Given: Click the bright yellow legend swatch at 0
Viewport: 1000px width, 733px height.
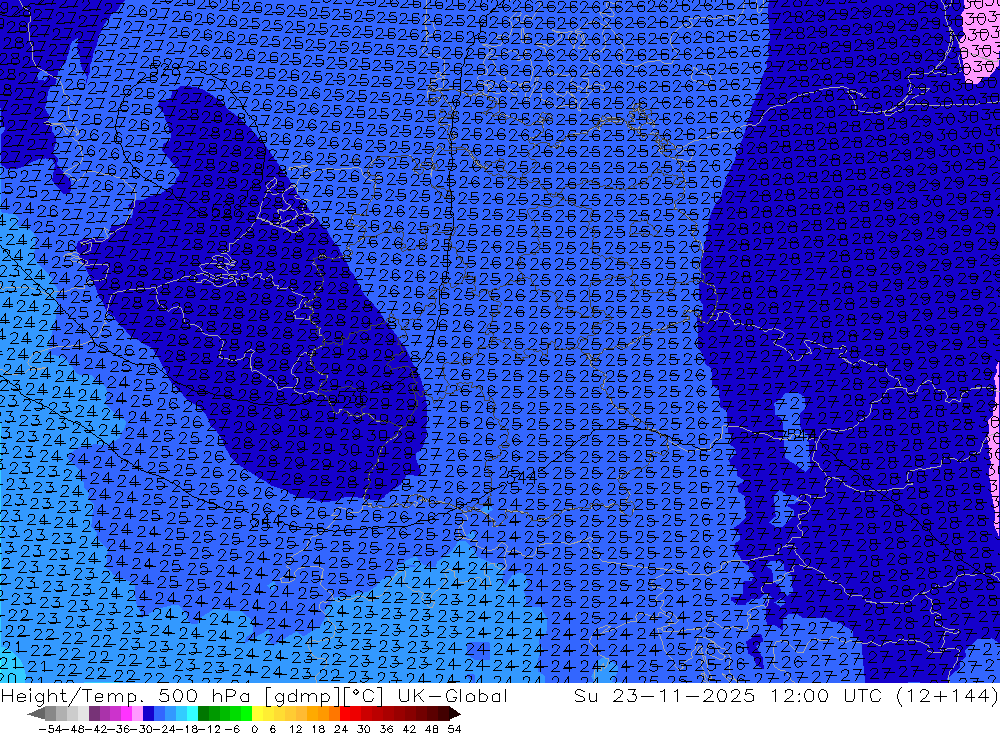Looking at the screenshot, I should tap(258, 714).
